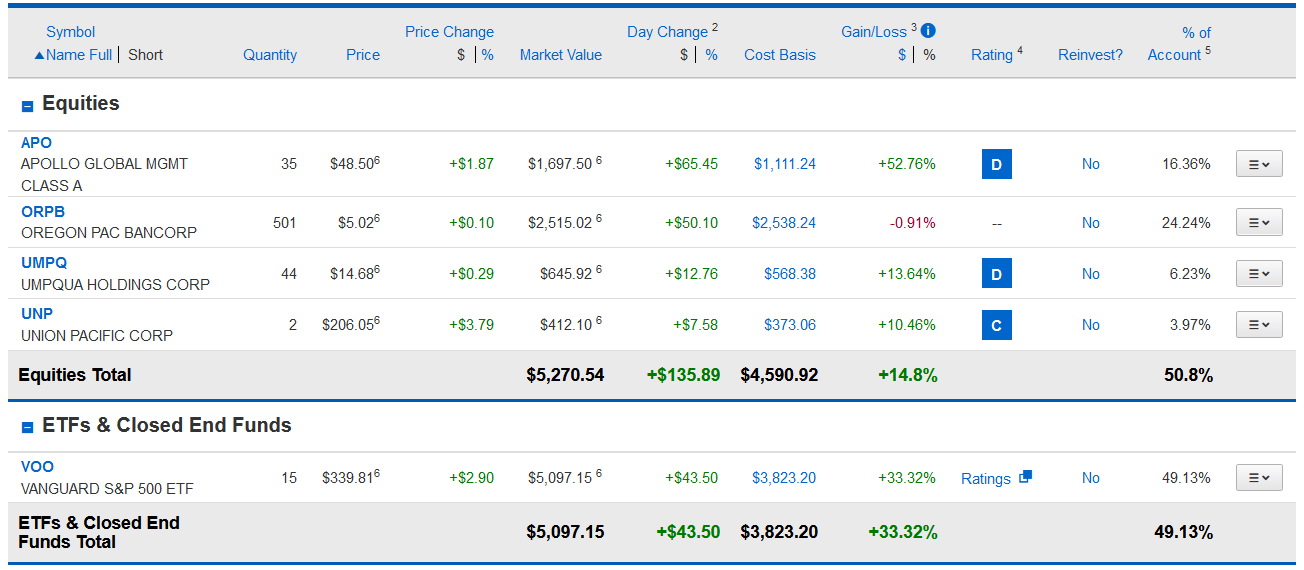Open the ORPB symbol link
Screen dimensions: 1304x570
[43, 212]
